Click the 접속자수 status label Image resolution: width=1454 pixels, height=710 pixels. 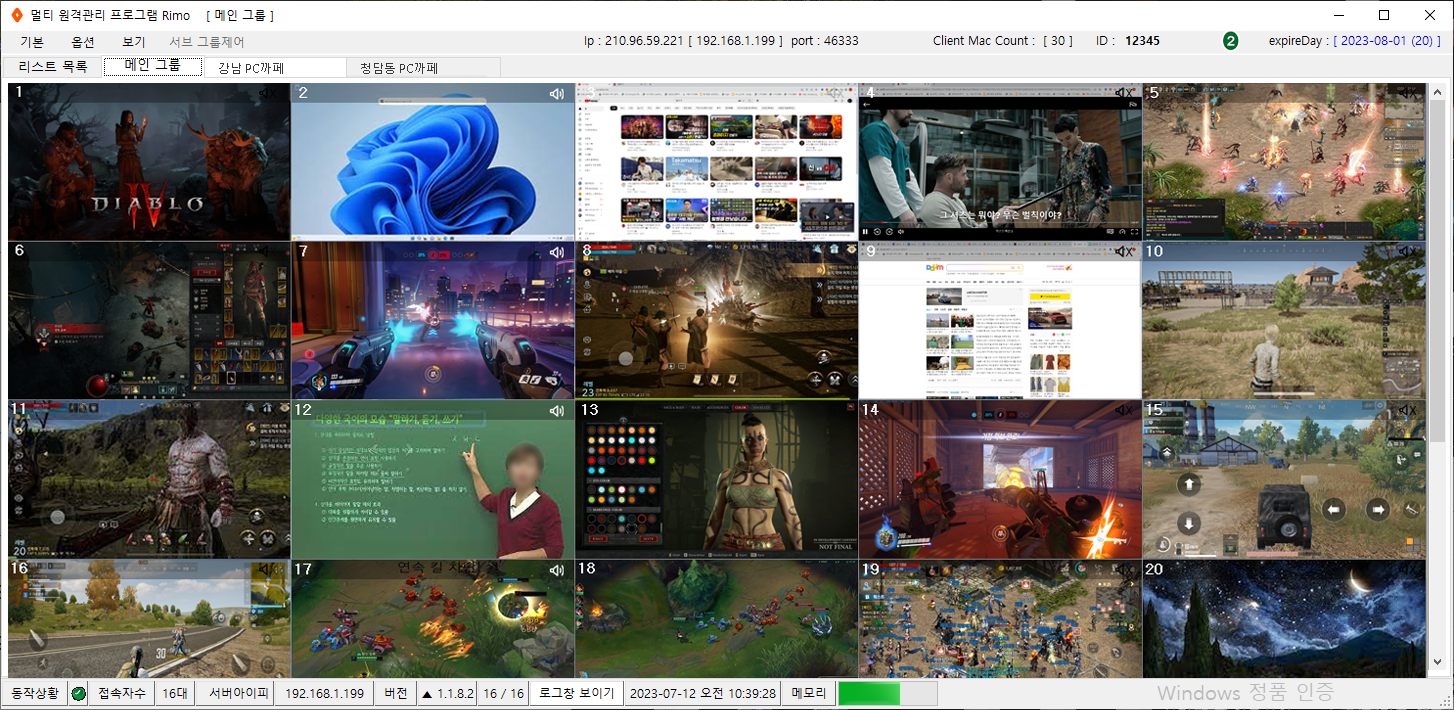122,693
